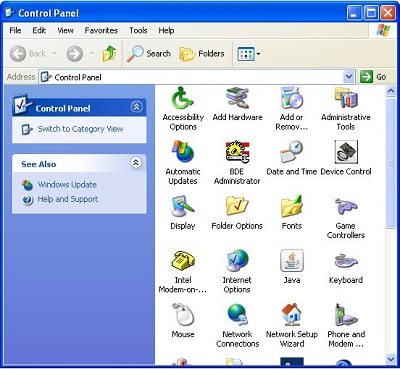Click the Search toolbar button
Screen dimensions: 400x369
click(149, 53)
